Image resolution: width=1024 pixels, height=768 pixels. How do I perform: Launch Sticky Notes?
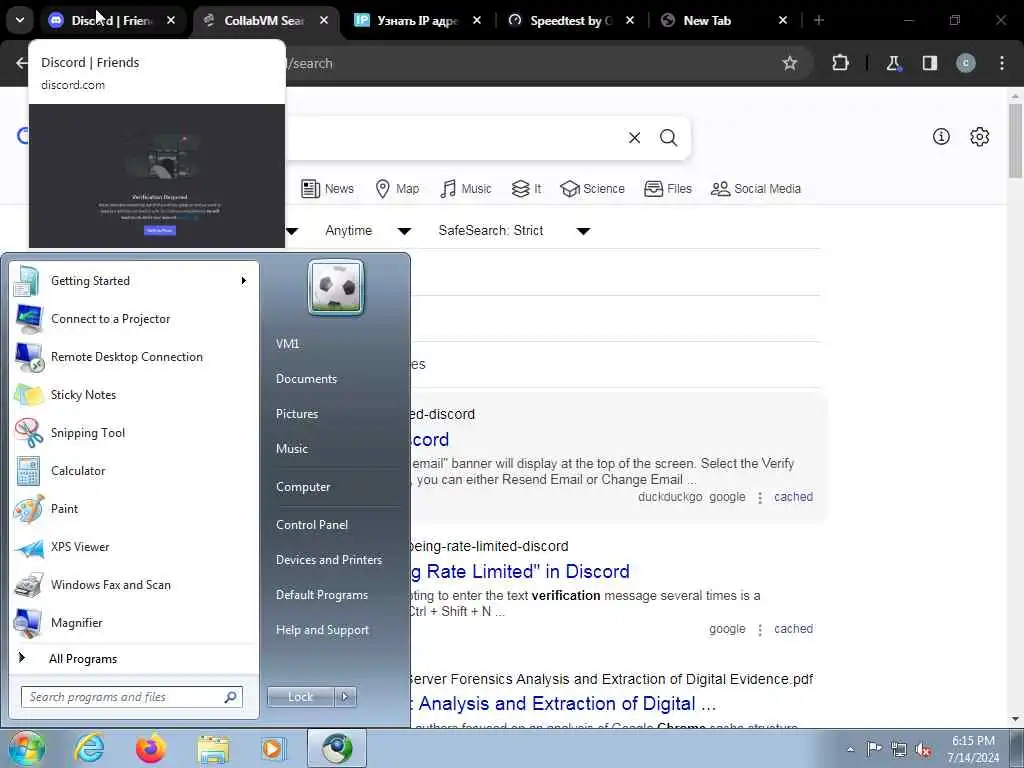[x=134, y=394]
